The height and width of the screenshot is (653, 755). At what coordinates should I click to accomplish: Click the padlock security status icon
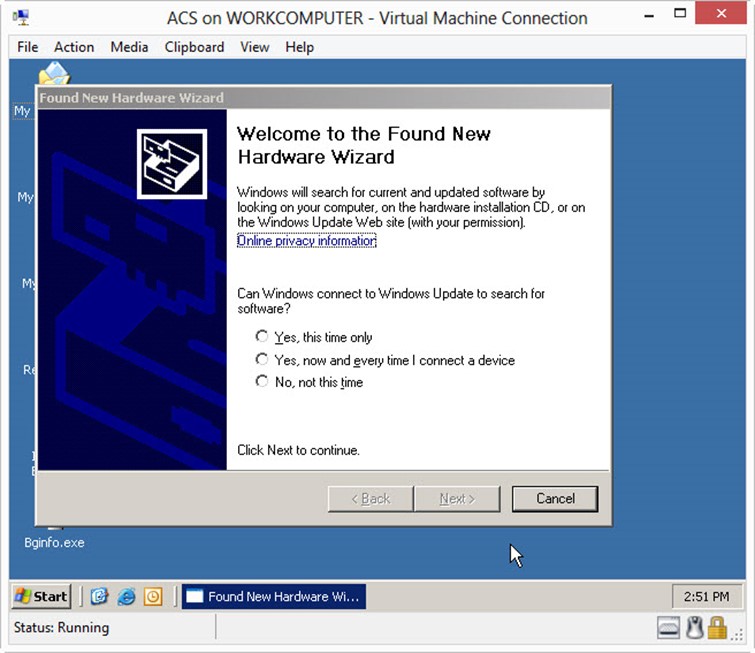pyautogui.click(x=717, y=628)
